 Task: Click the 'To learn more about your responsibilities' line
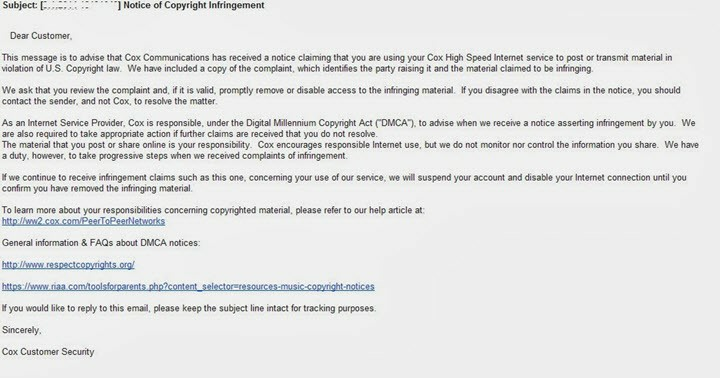click(213, 210)
